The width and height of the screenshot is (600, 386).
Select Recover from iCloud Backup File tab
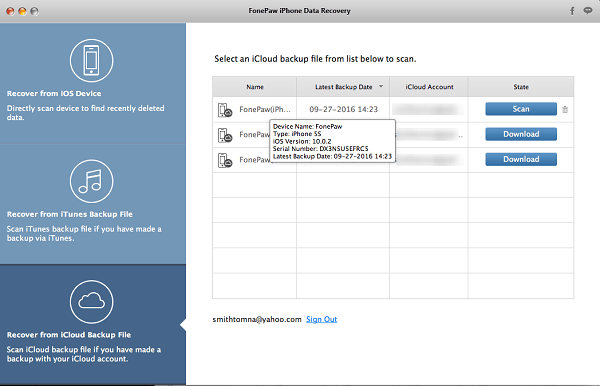click(93, 324)
